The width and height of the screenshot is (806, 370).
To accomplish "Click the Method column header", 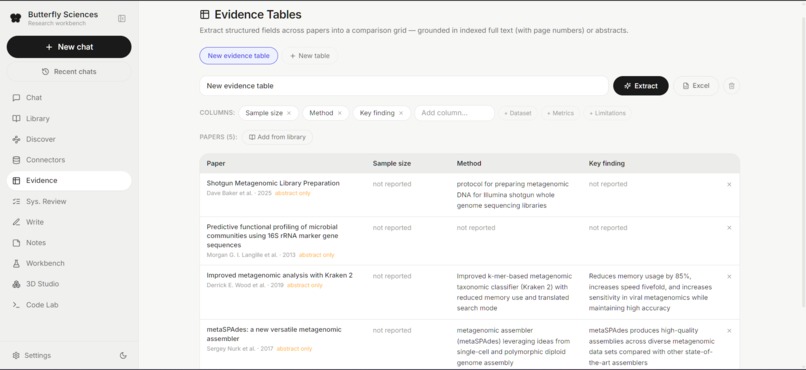I will coord(469,163).
